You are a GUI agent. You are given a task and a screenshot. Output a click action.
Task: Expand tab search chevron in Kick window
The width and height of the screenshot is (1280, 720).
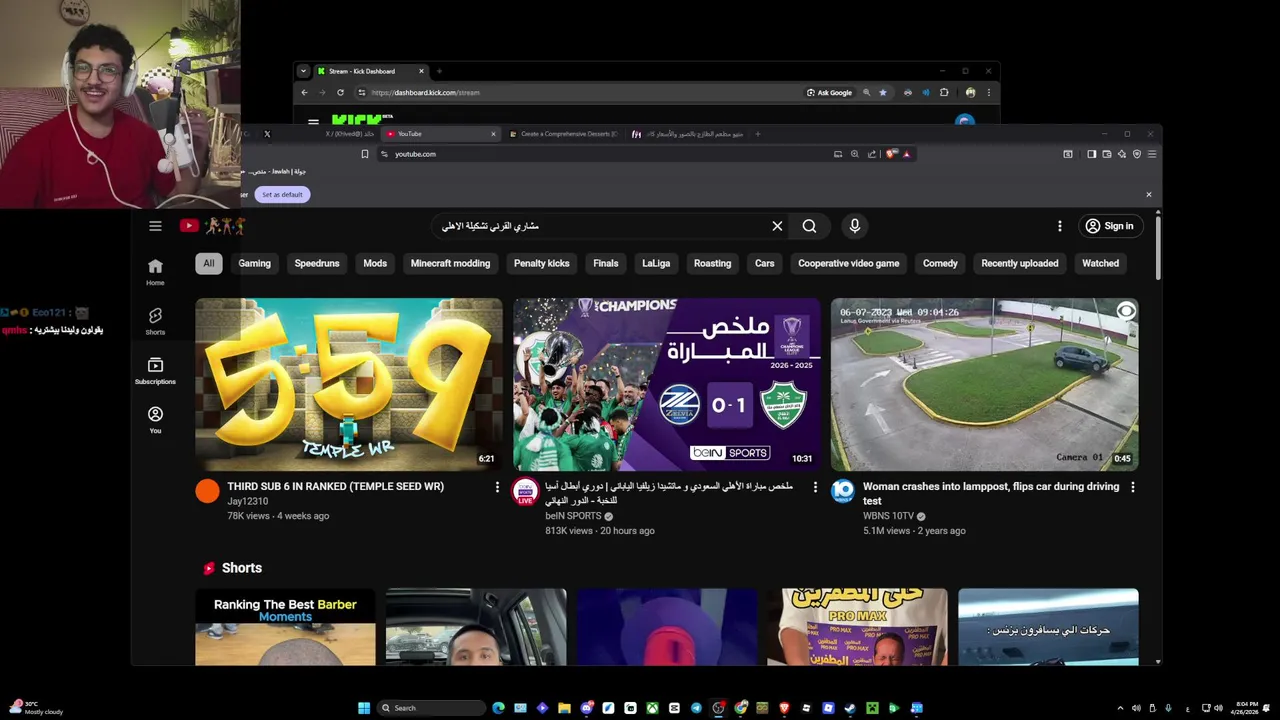(x=303, y=71)
